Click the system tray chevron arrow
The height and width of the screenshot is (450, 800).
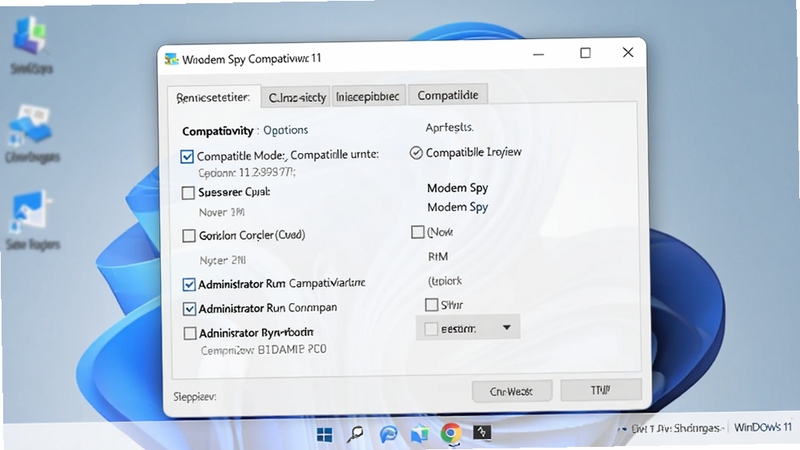pos(622,429)
